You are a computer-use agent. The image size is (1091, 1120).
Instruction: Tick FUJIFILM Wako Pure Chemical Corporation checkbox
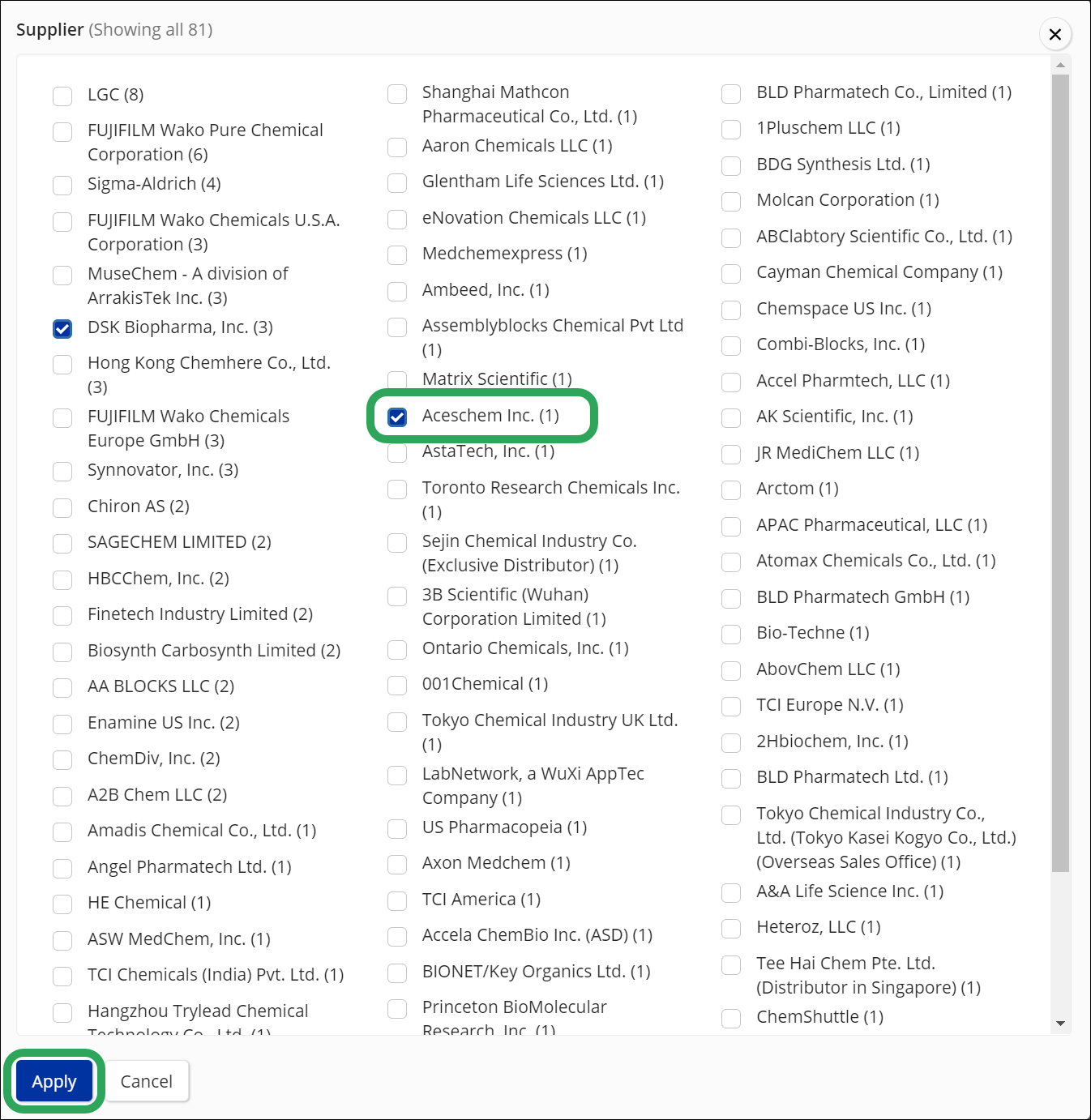(x=62, y=132)
